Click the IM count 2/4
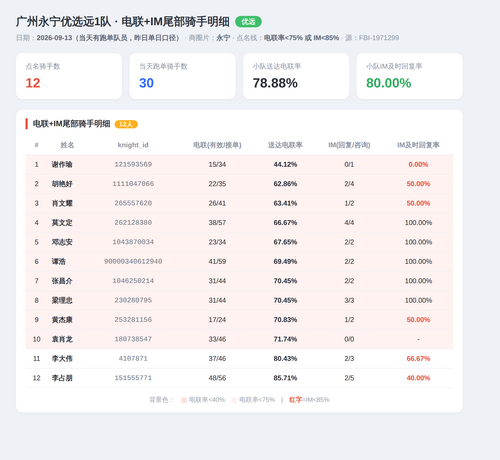 click(x=349, y=184)
